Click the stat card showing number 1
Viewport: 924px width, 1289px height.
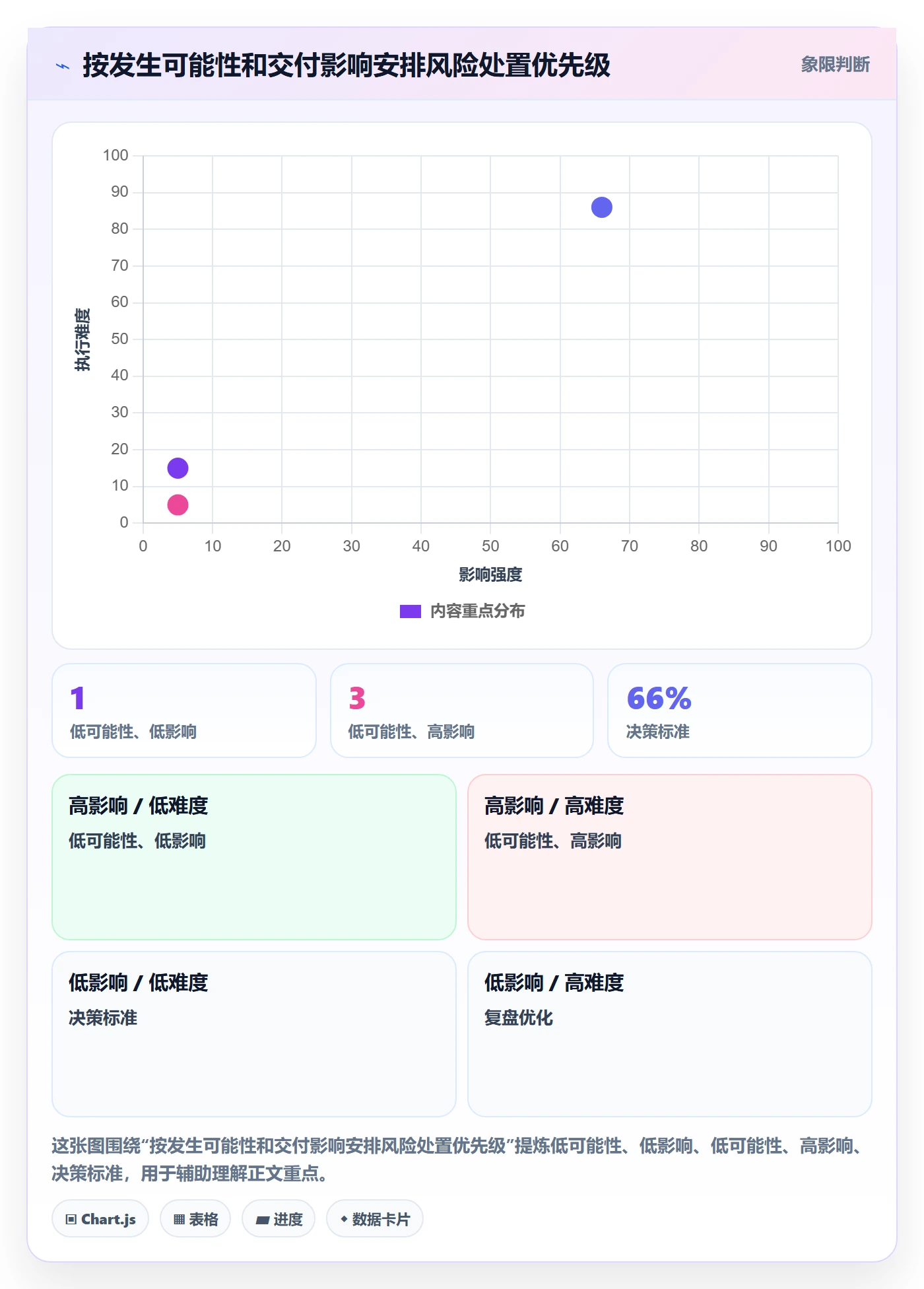184,711
